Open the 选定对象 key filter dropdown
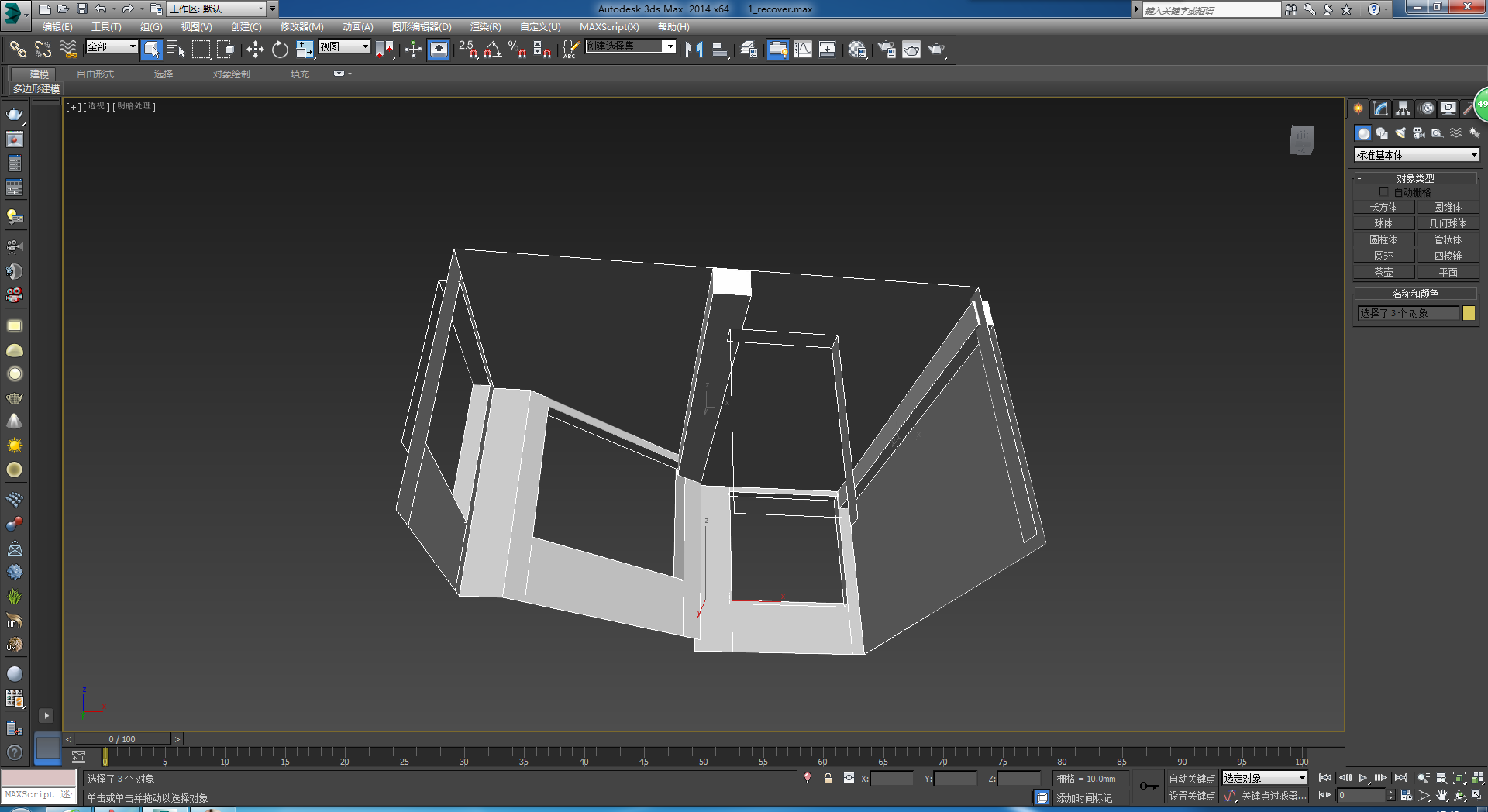The height and width of the screenshot is (812, 1488). point(1265,778)
